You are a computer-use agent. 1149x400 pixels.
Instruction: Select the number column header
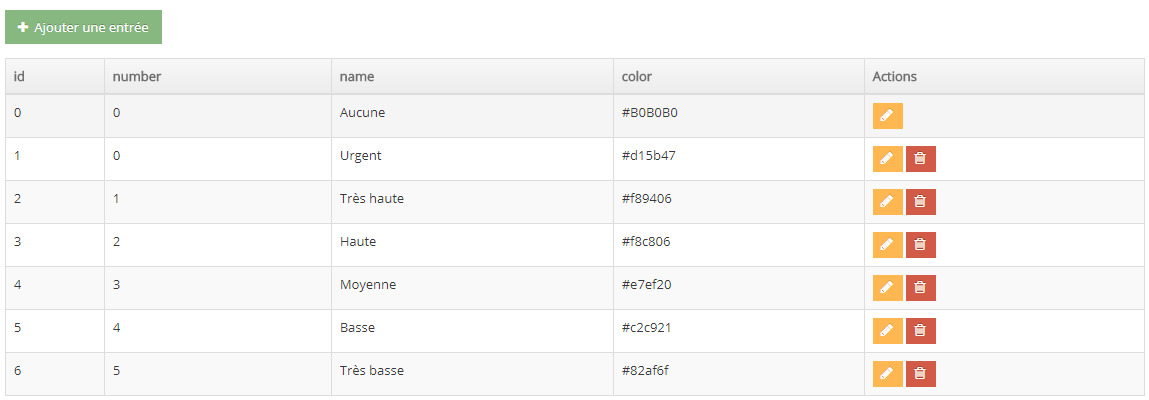click(x=218, y=76)
